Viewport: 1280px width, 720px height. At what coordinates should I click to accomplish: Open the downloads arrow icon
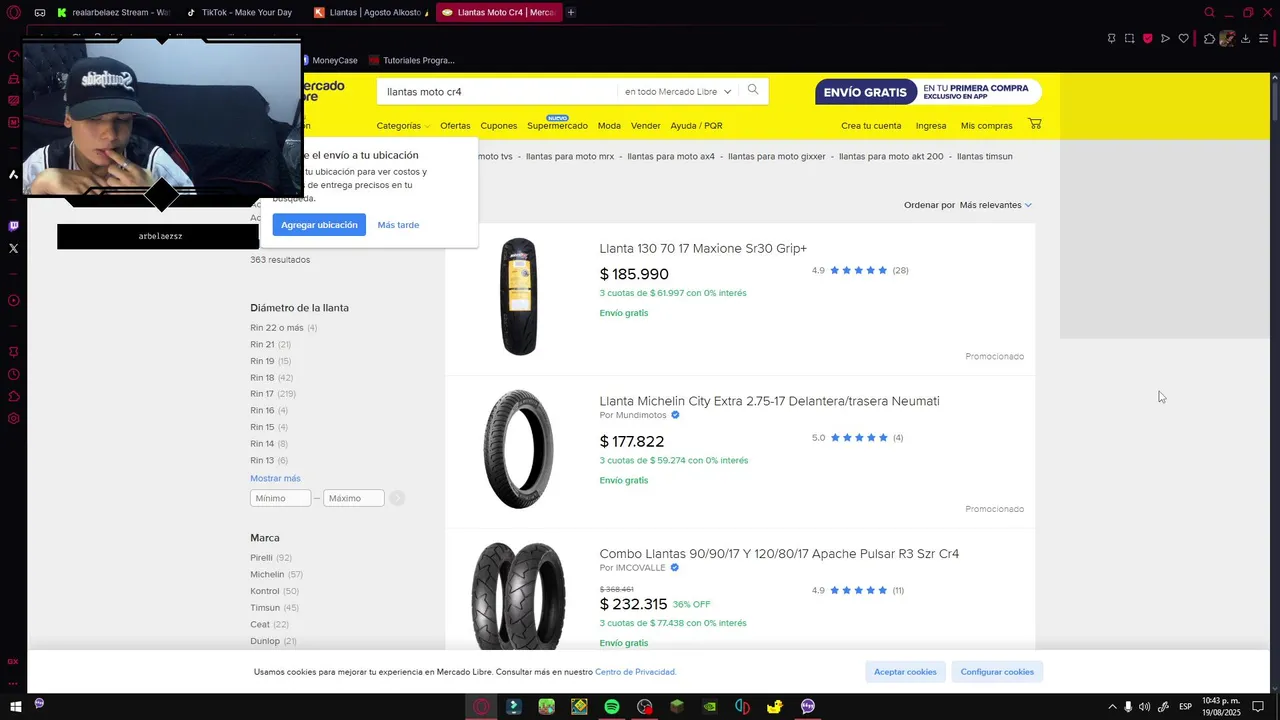click(x=1246, y=39)
